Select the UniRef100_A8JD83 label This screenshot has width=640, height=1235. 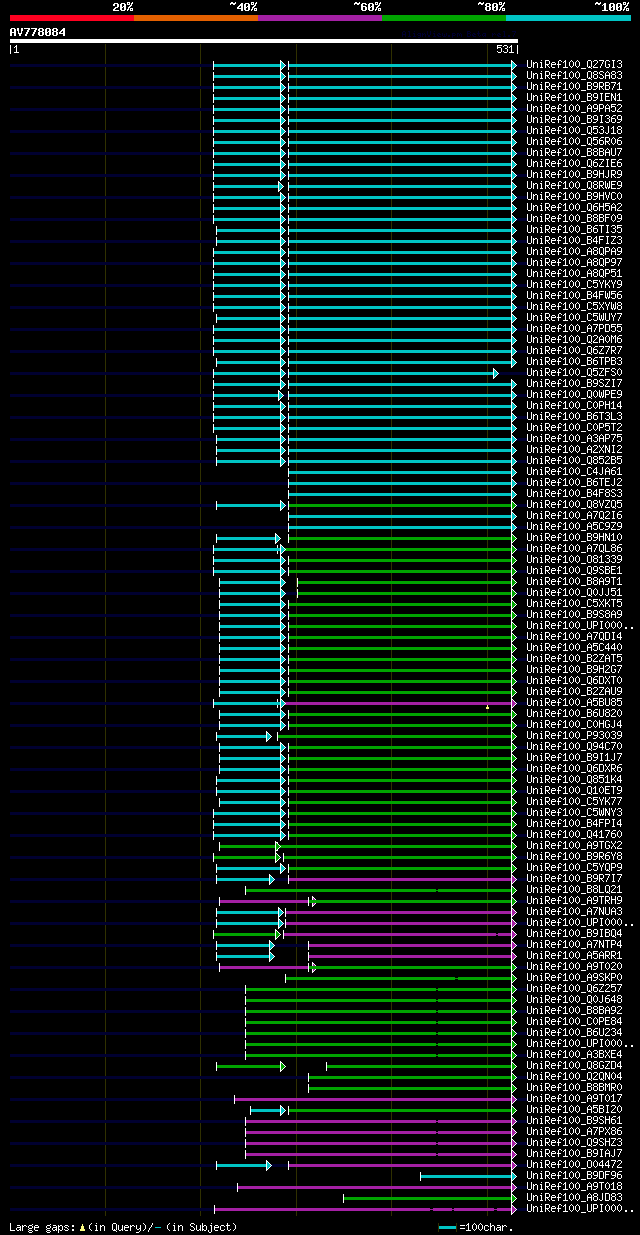coord(574,1197)
